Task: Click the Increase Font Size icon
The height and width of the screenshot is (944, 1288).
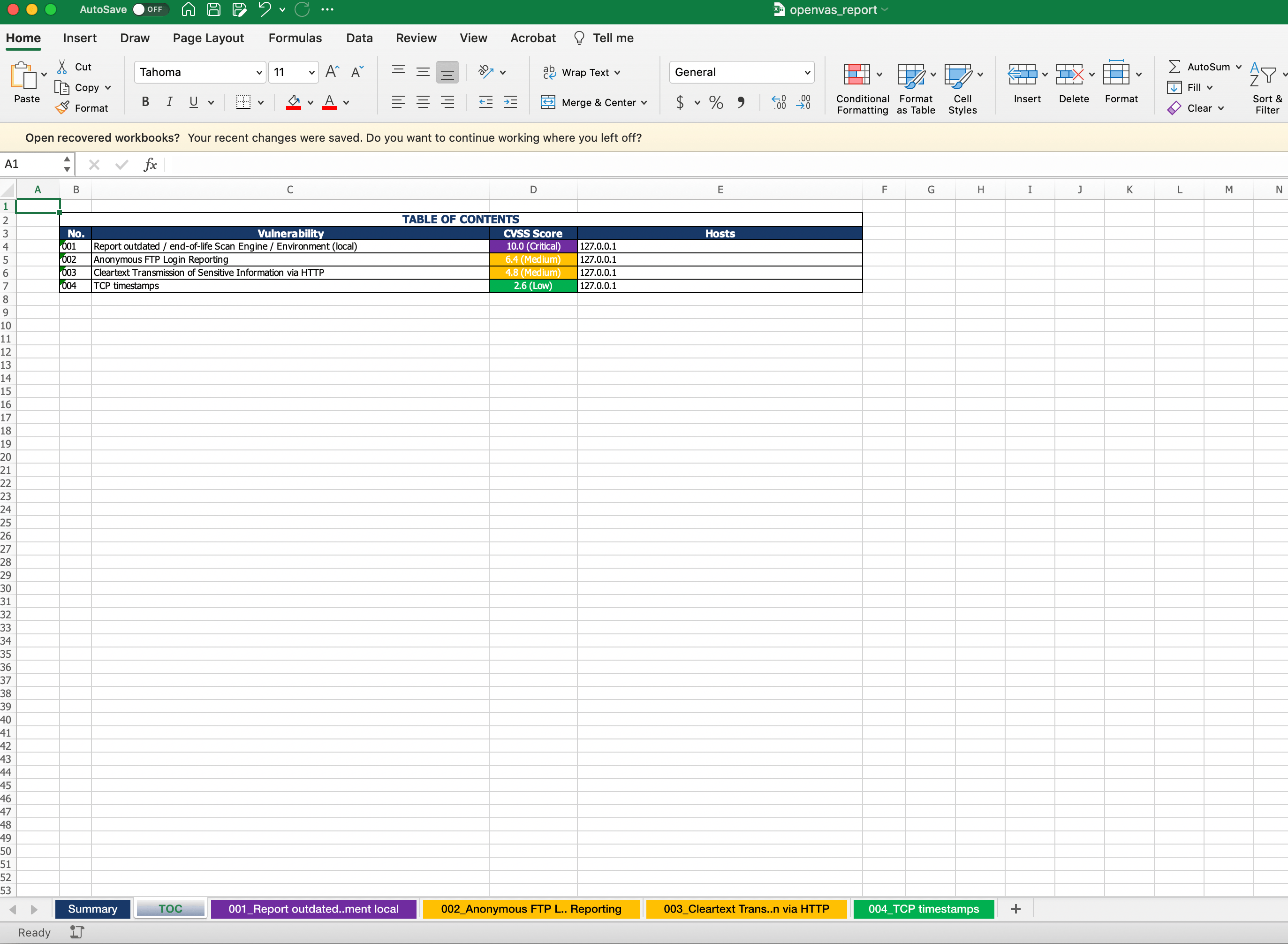Action: click(332, 72)
